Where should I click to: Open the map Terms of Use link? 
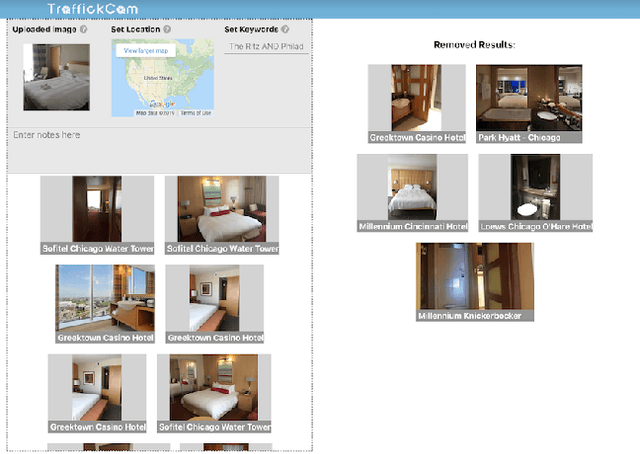coord(195,113)
